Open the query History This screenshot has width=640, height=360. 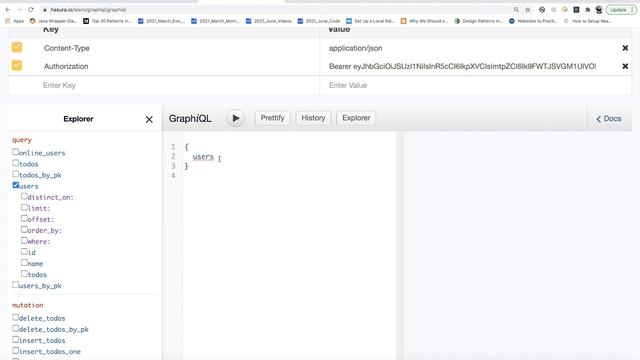313,118
